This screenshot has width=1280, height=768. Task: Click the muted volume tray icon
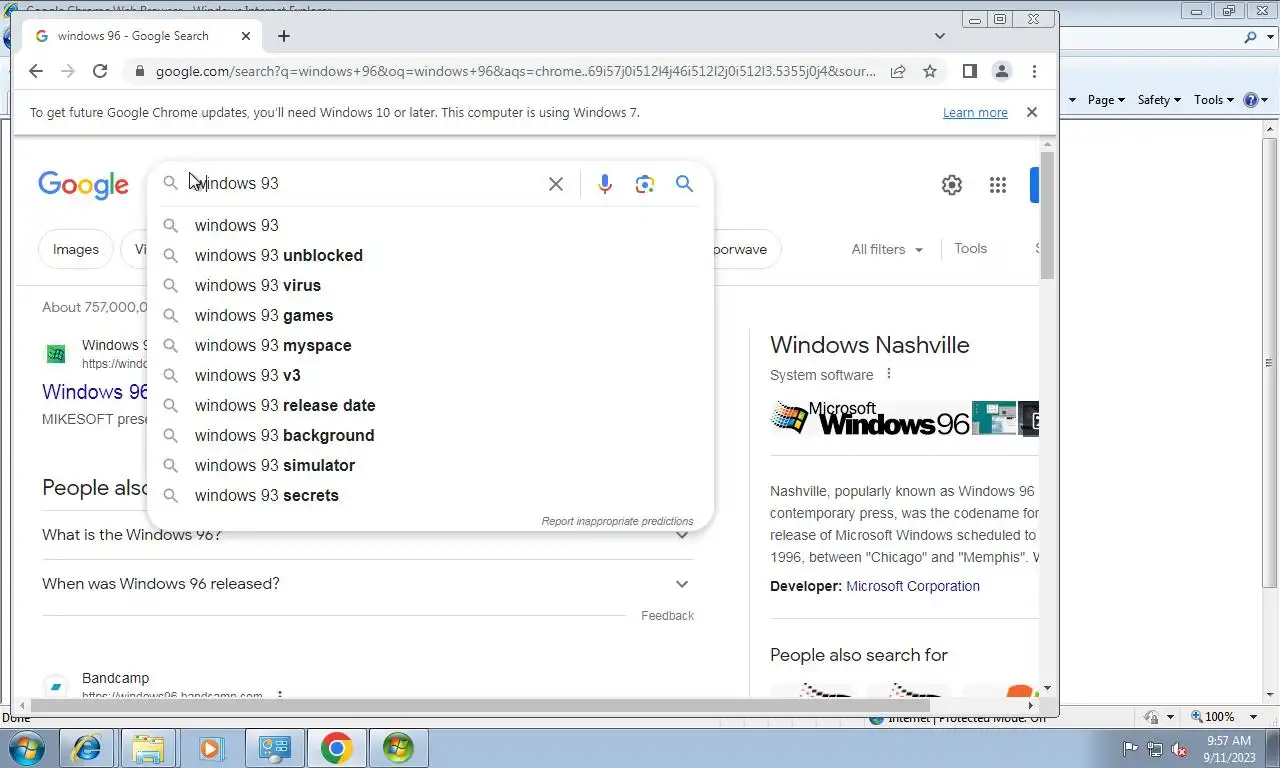[1180, 748]
